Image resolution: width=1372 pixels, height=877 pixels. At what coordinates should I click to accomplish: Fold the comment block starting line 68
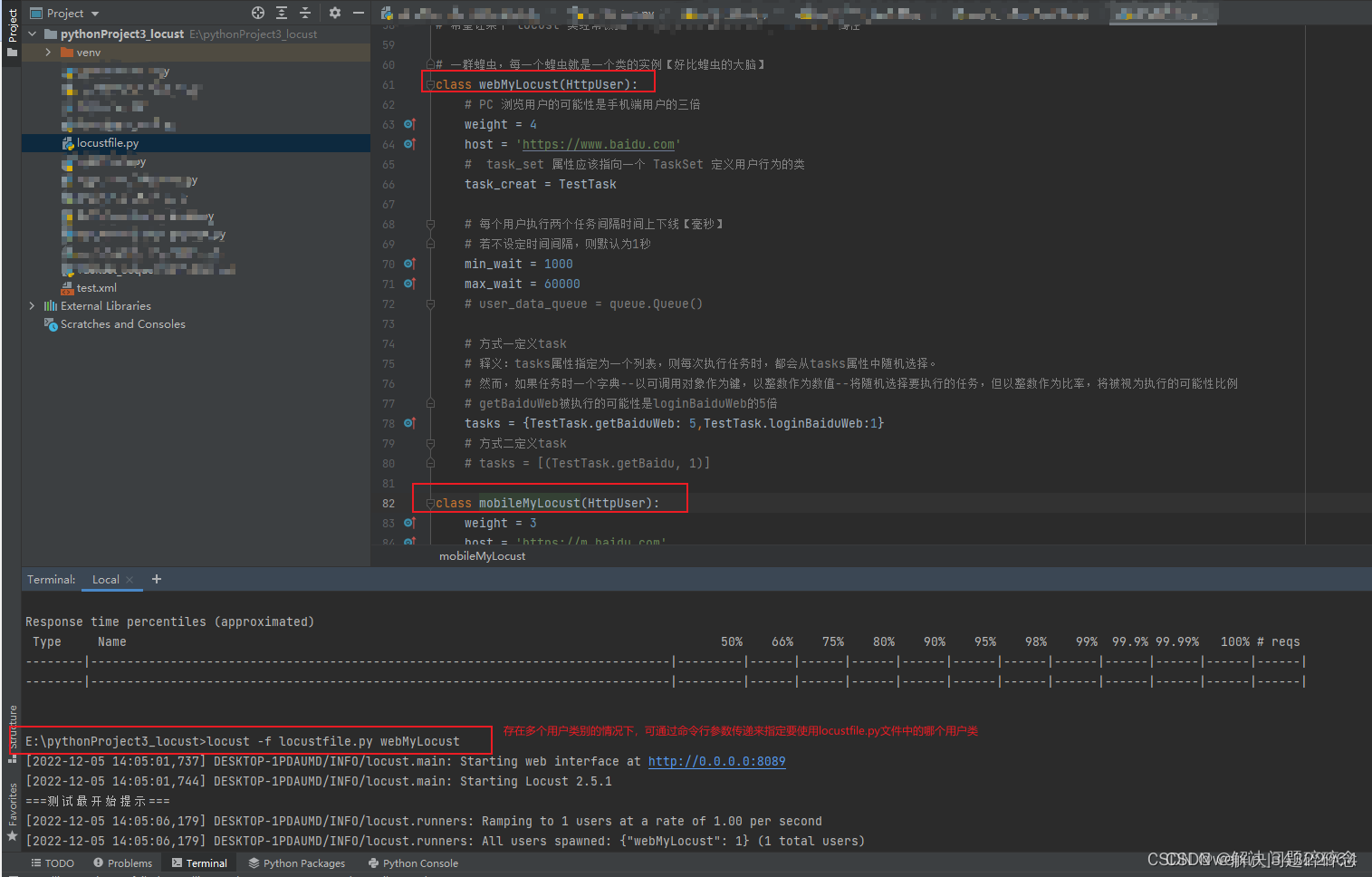point(430,224)
